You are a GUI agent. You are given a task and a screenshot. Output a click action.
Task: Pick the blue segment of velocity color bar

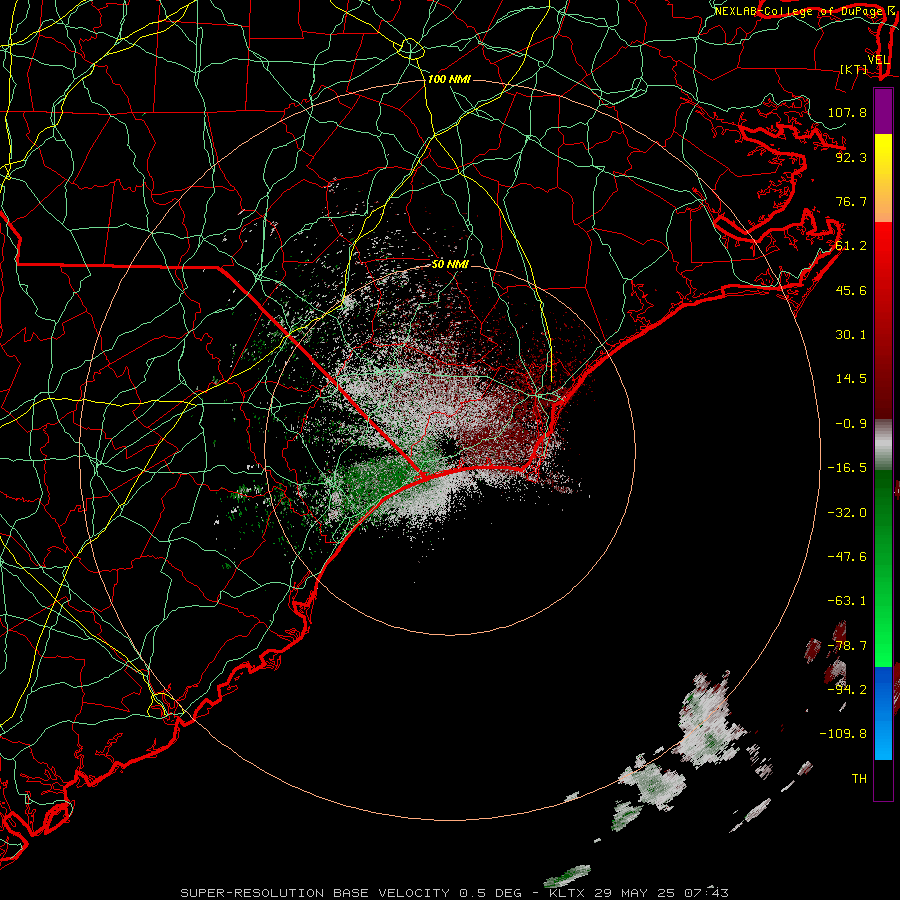[883, 713]
